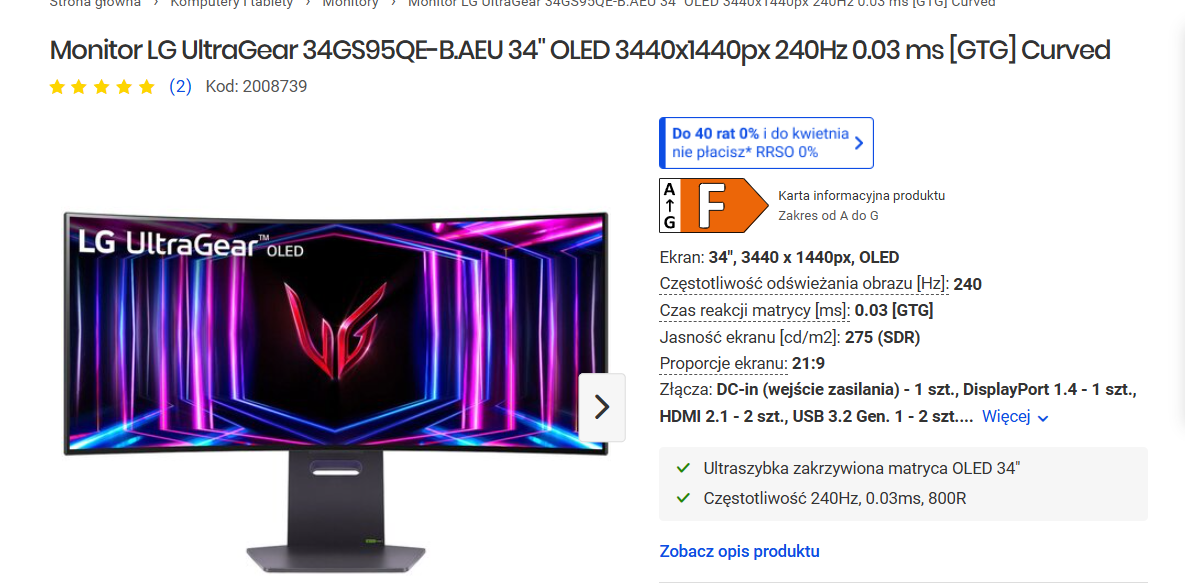The image size is (1185, 583).
Task: Click Zobacz opis produktu link
Action: (739, 551)
